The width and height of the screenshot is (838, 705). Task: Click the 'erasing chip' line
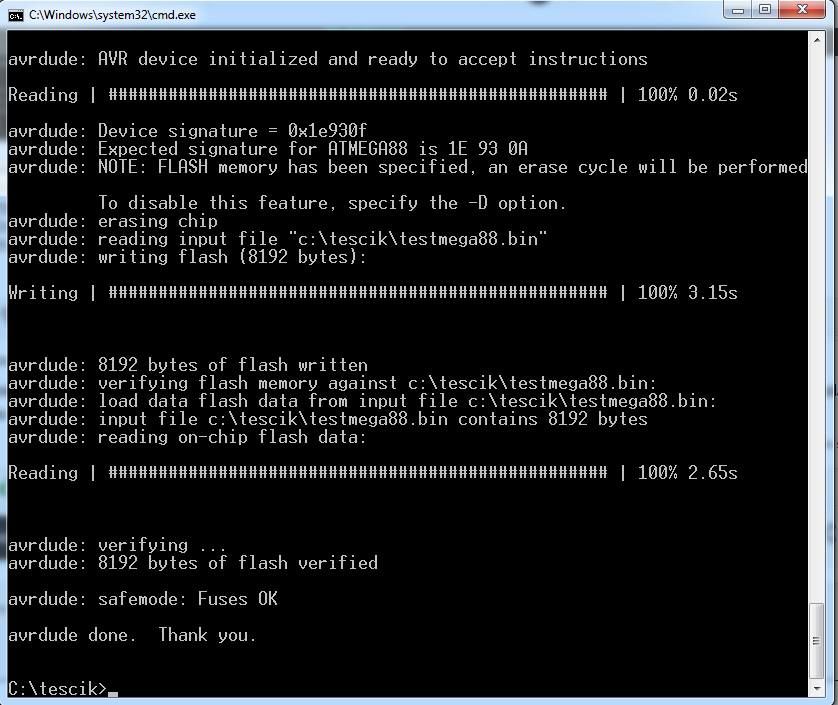tap(113, 221)
